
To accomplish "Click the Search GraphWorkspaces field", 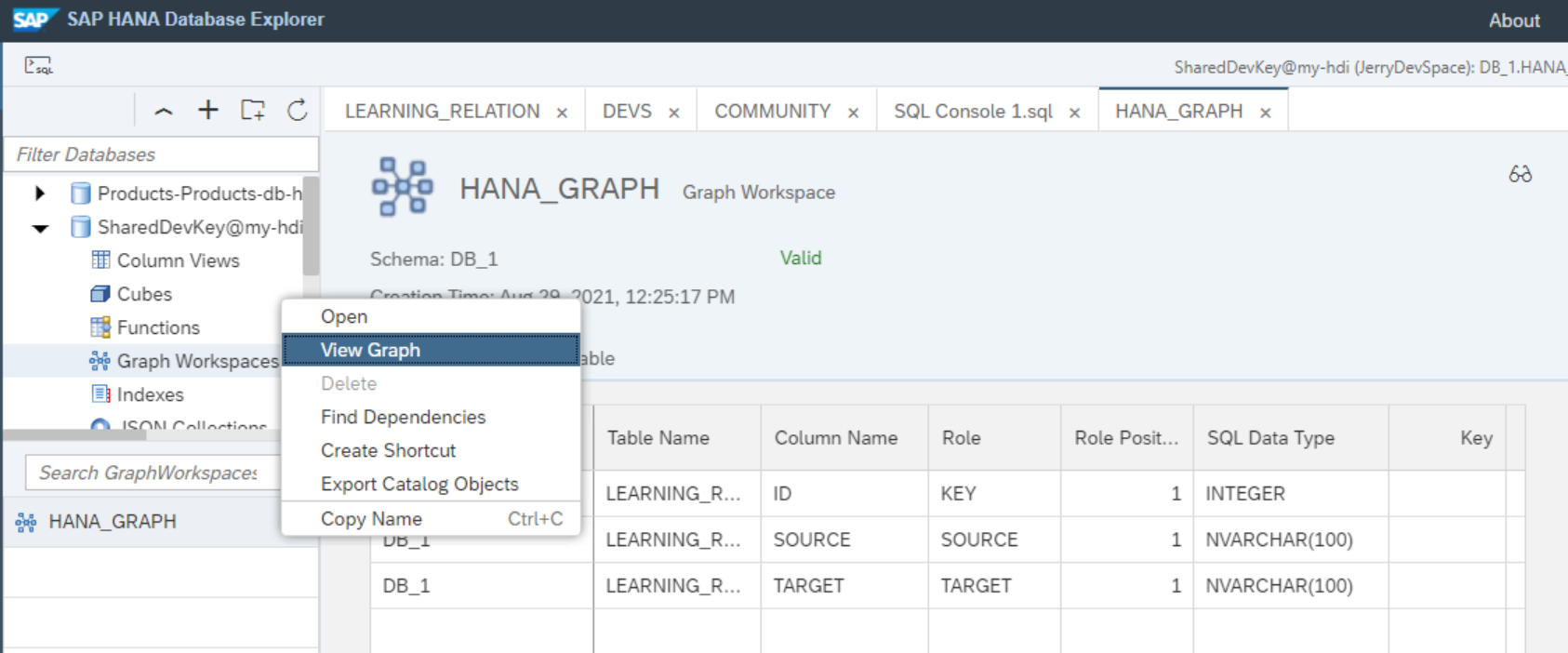I will [153, 473].
